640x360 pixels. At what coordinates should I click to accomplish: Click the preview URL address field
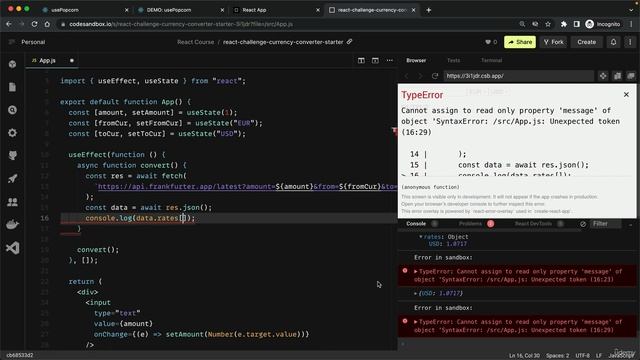click(518, 76)
